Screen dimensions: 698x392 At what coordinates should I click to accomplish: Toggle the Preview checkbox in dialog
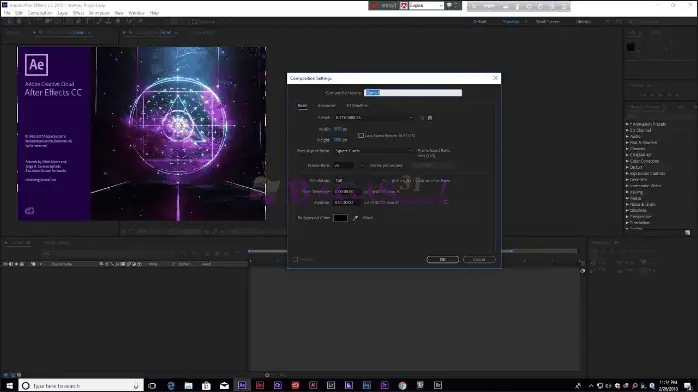coord(295,259)
